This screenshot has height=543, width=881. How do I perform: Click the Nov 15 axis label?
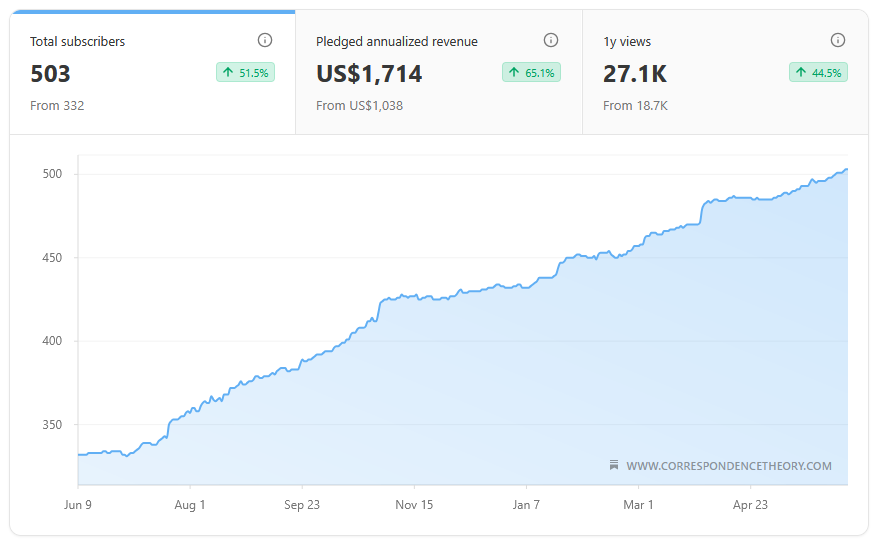click(414, 505)
